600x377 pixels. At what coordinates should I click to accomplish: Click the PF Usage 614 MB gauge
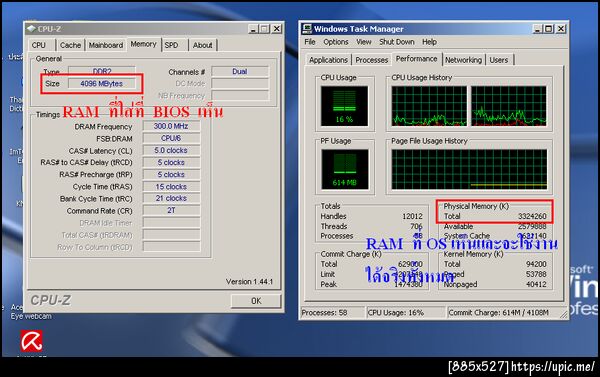point(344,169)
